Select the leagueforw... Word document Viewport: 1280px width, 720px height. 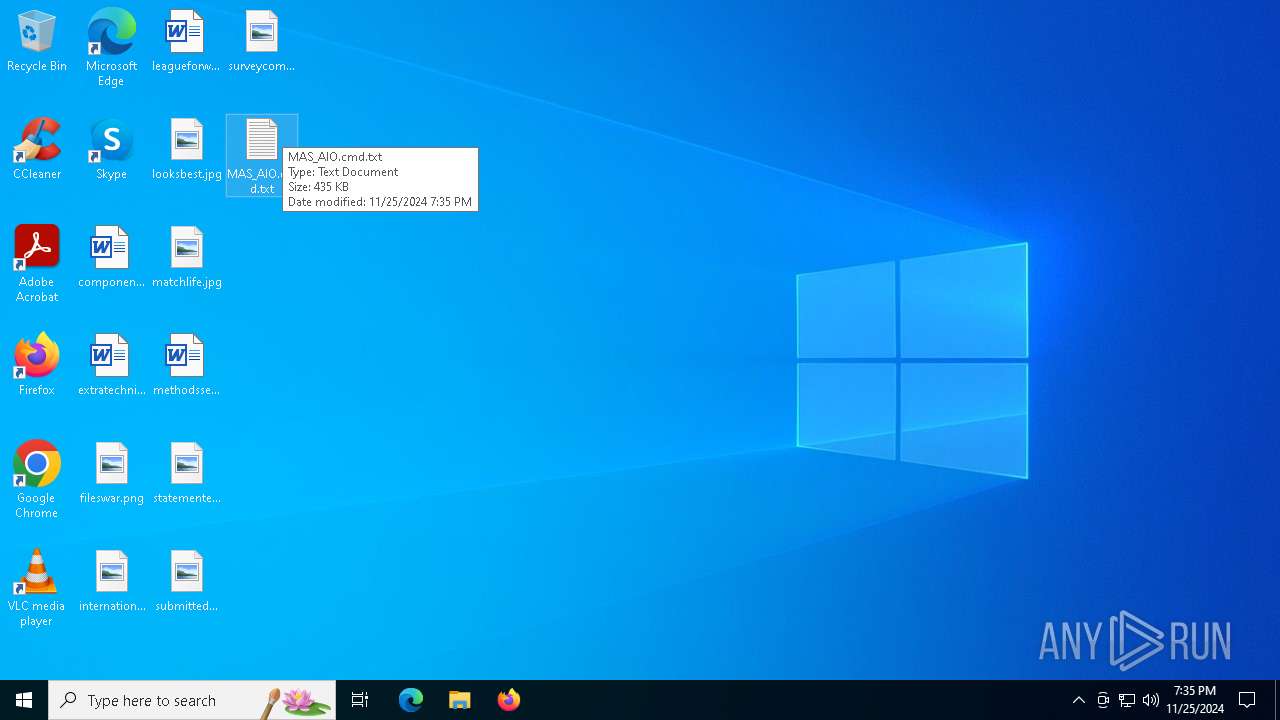click(x=186, y=42)
